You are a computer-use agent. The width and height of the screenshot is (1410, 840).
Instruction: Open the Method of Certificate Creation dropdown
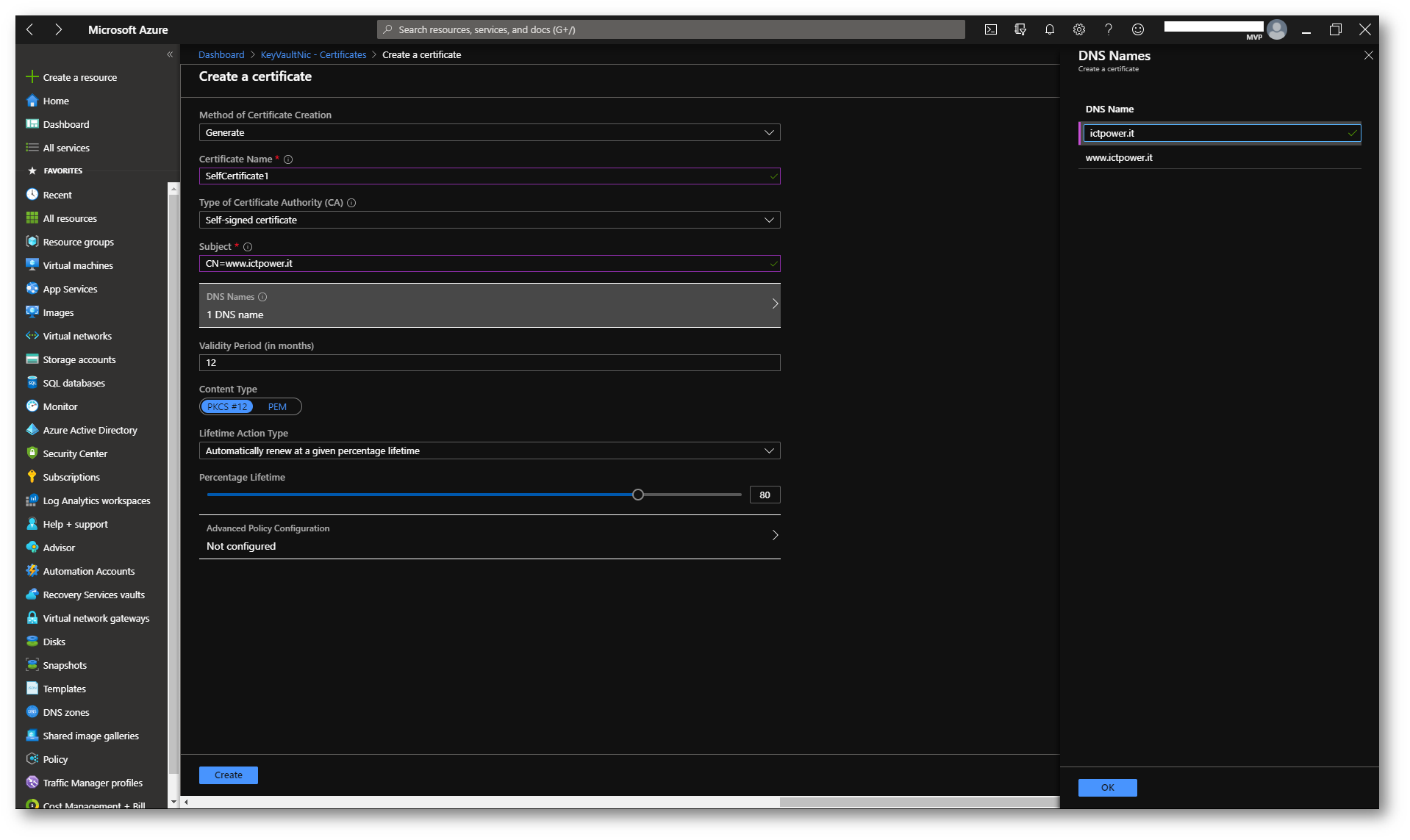pyautogui.click(x=490, y=132)
